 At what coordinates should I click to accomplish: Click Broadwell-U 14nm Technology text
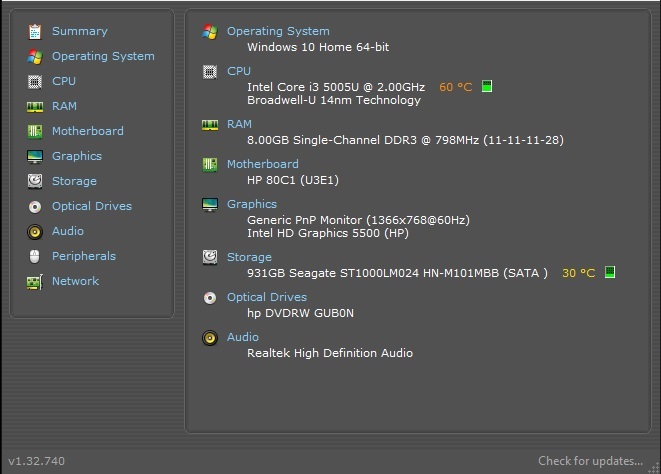334,100
